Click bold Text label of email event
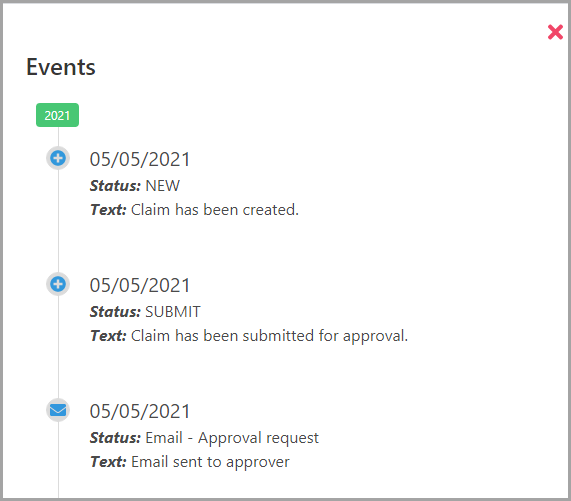The height and width of the screenshot is (501, 571). point(108,462)
